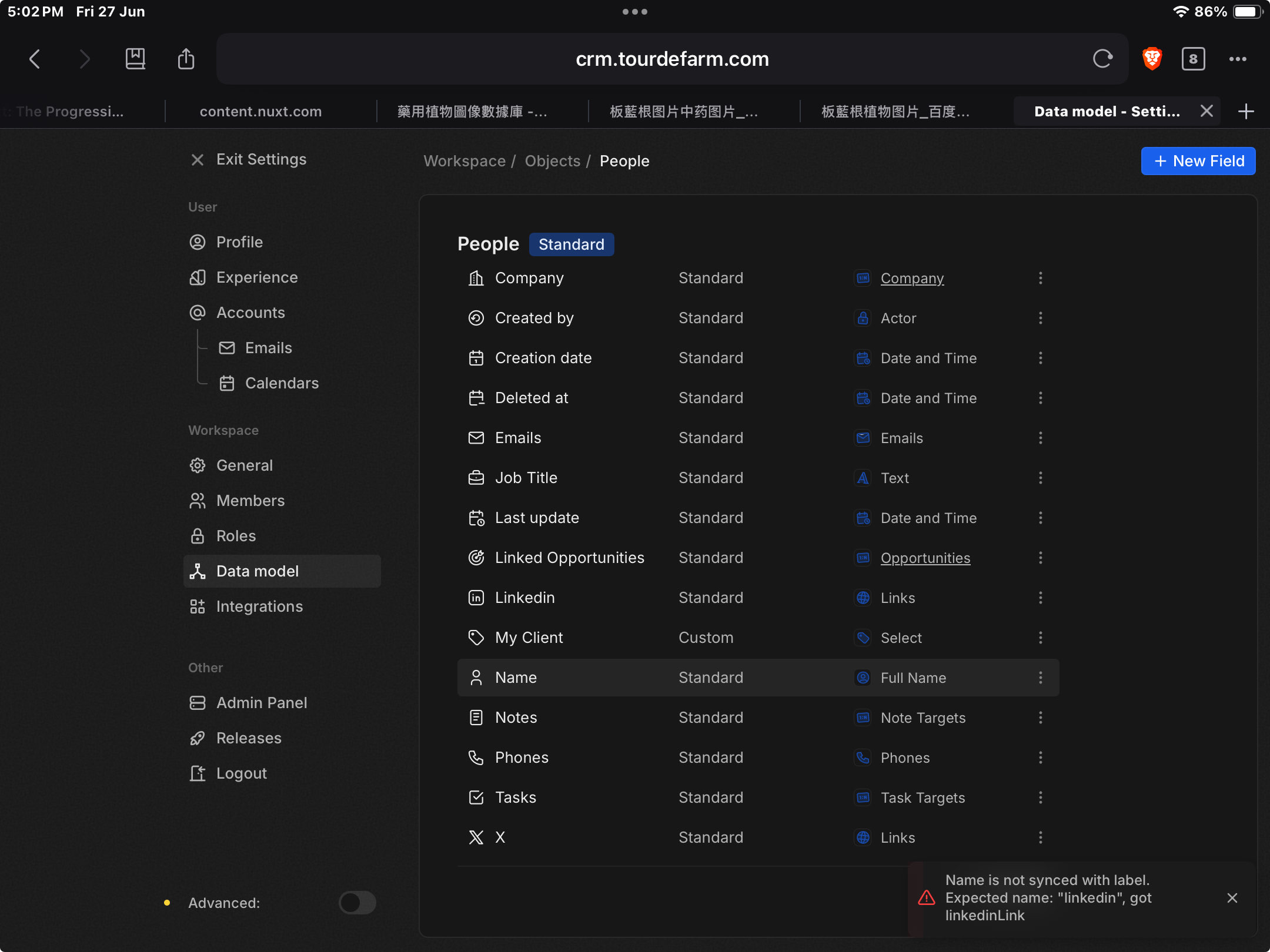1270x952 pixels.
Task: Tap the share icon in toolbar
Action: click(x=186, y=59)
